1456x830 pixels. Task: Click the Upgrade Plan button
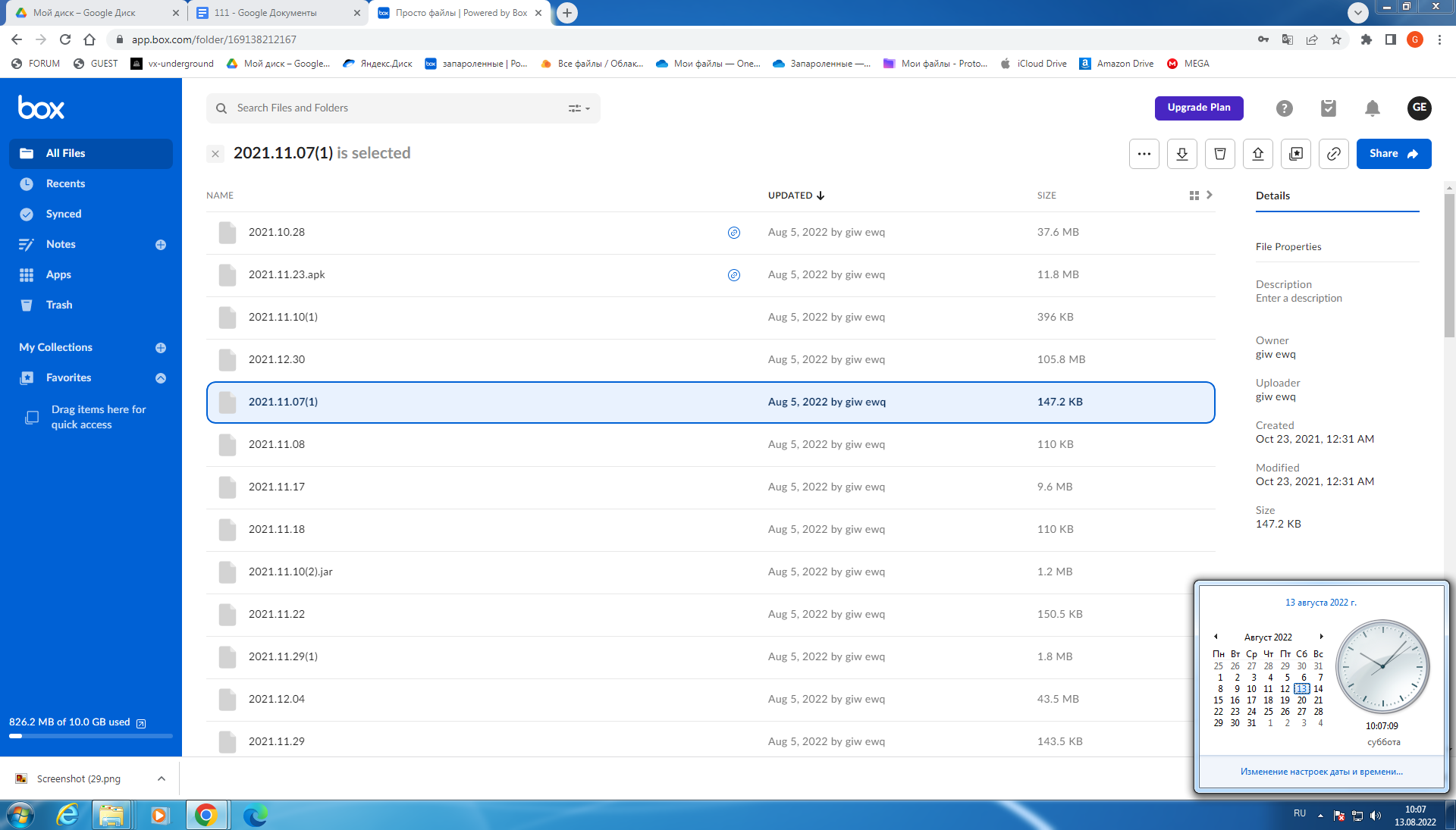[1198, 108]
